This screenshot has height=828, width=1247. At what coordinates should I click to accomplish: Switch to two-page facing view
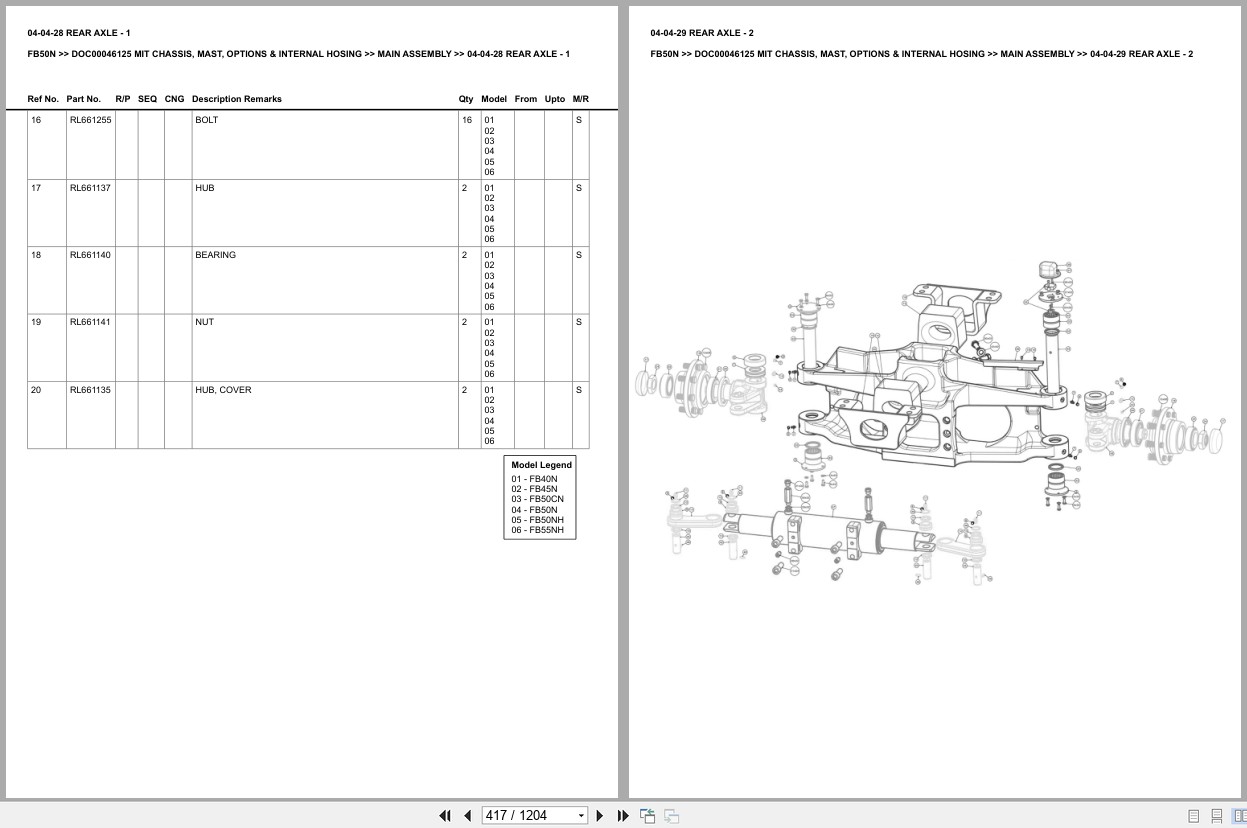tap(1240, 816)
